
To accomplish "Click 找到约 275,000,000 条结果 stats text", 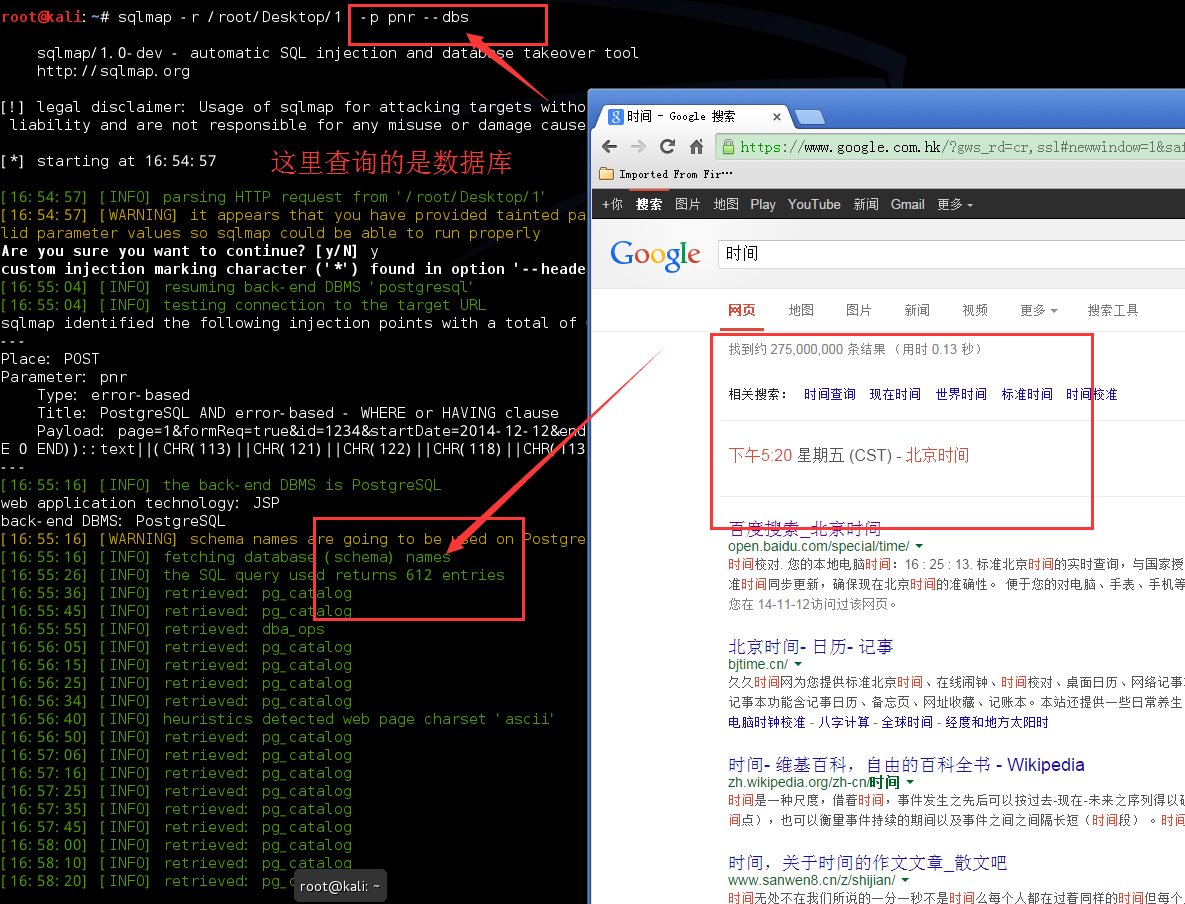I will coord(806,349).
